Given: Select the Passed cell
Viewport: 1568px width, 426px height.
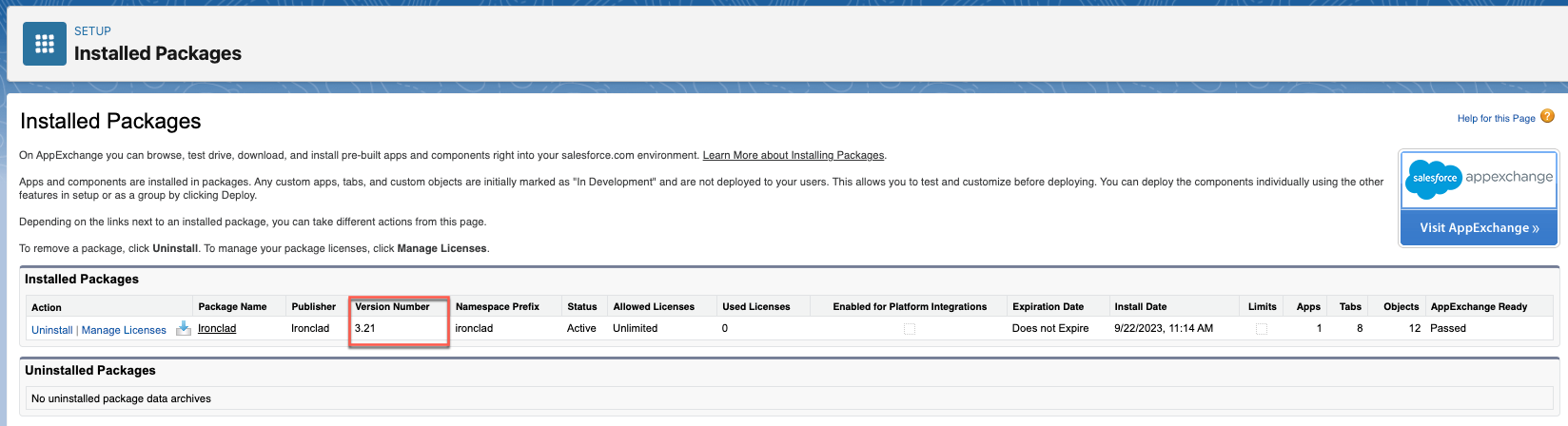Looking at the screenshot, I should (x=1448, y=328).
